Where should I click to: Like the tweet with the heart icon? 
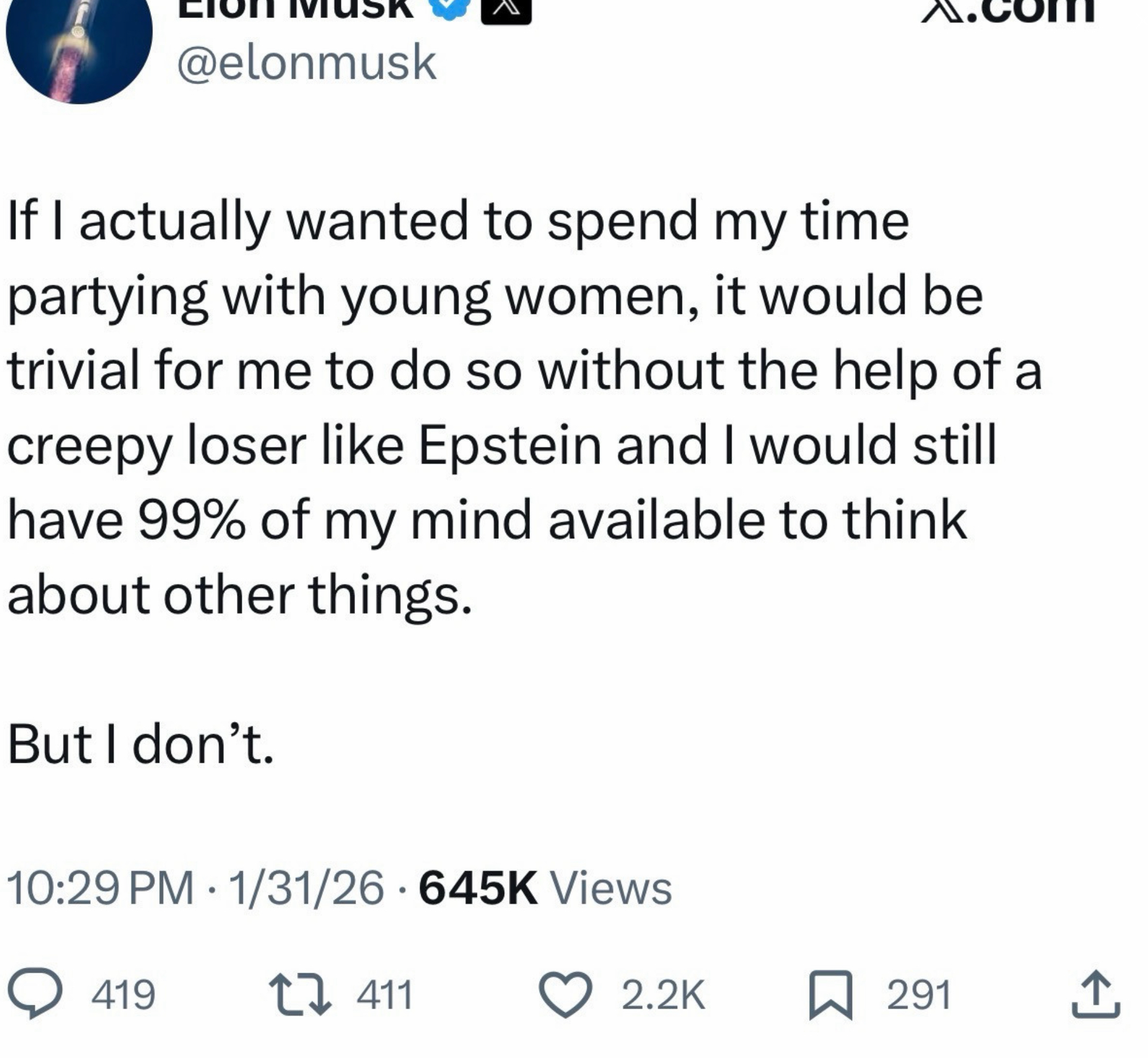tap(566, 994)
